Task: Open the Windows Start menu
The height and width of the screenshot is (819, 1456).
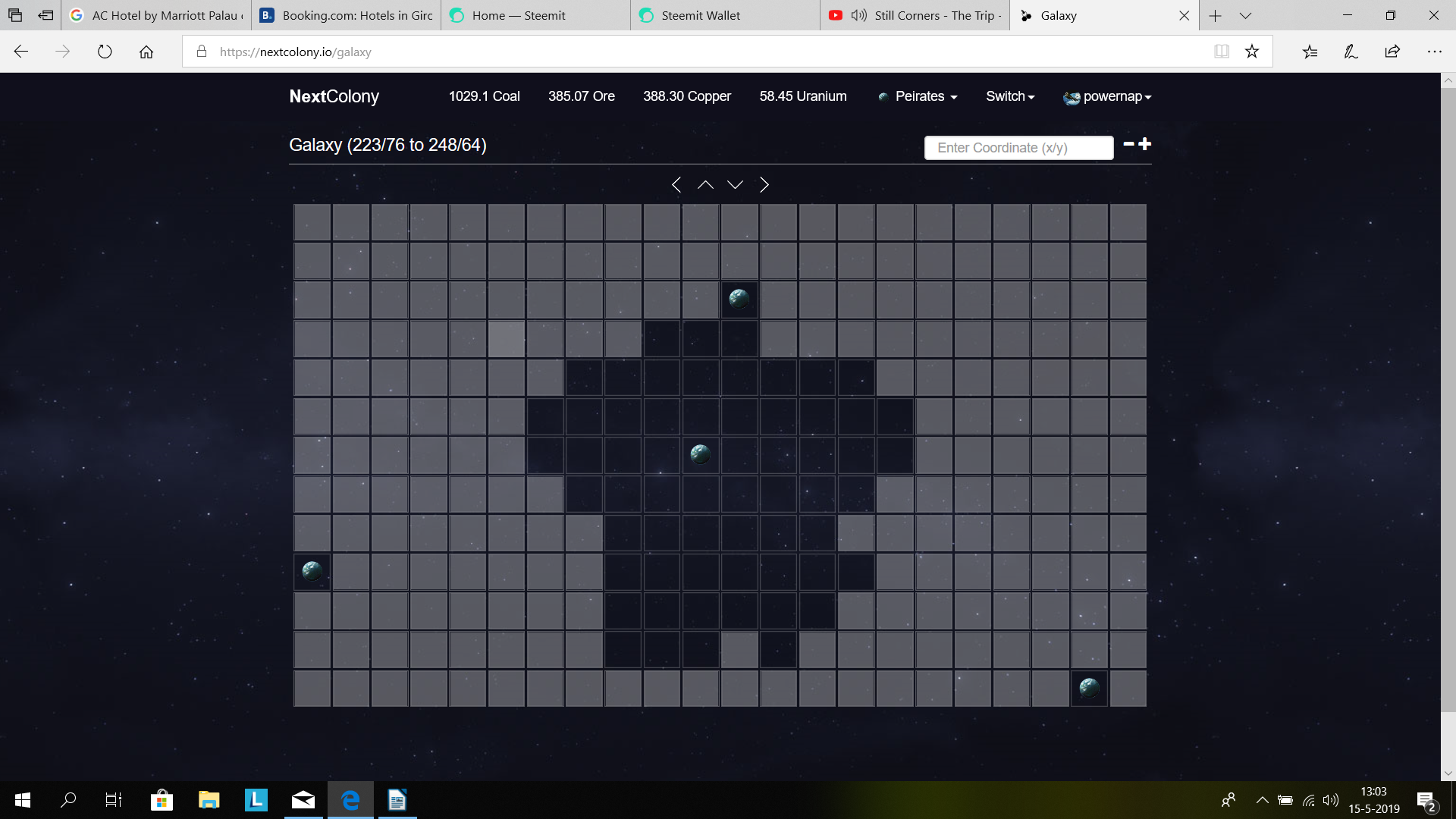Action: (x=22, y=799)
